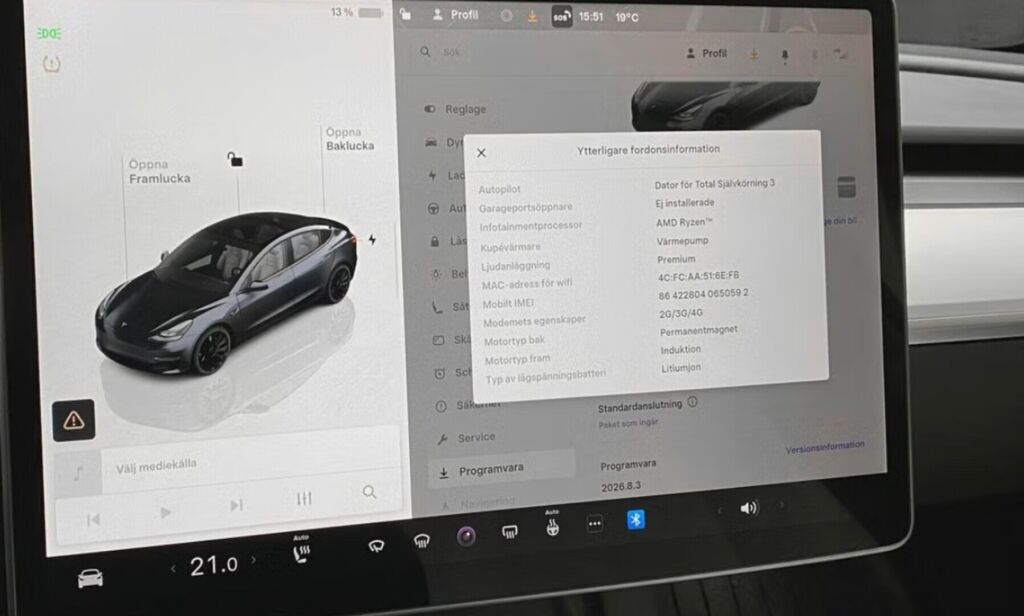The height and width of the screenshot is (616, 1024).
Task: Open the Reglage settings menu
Action: (x=455, y=109)
